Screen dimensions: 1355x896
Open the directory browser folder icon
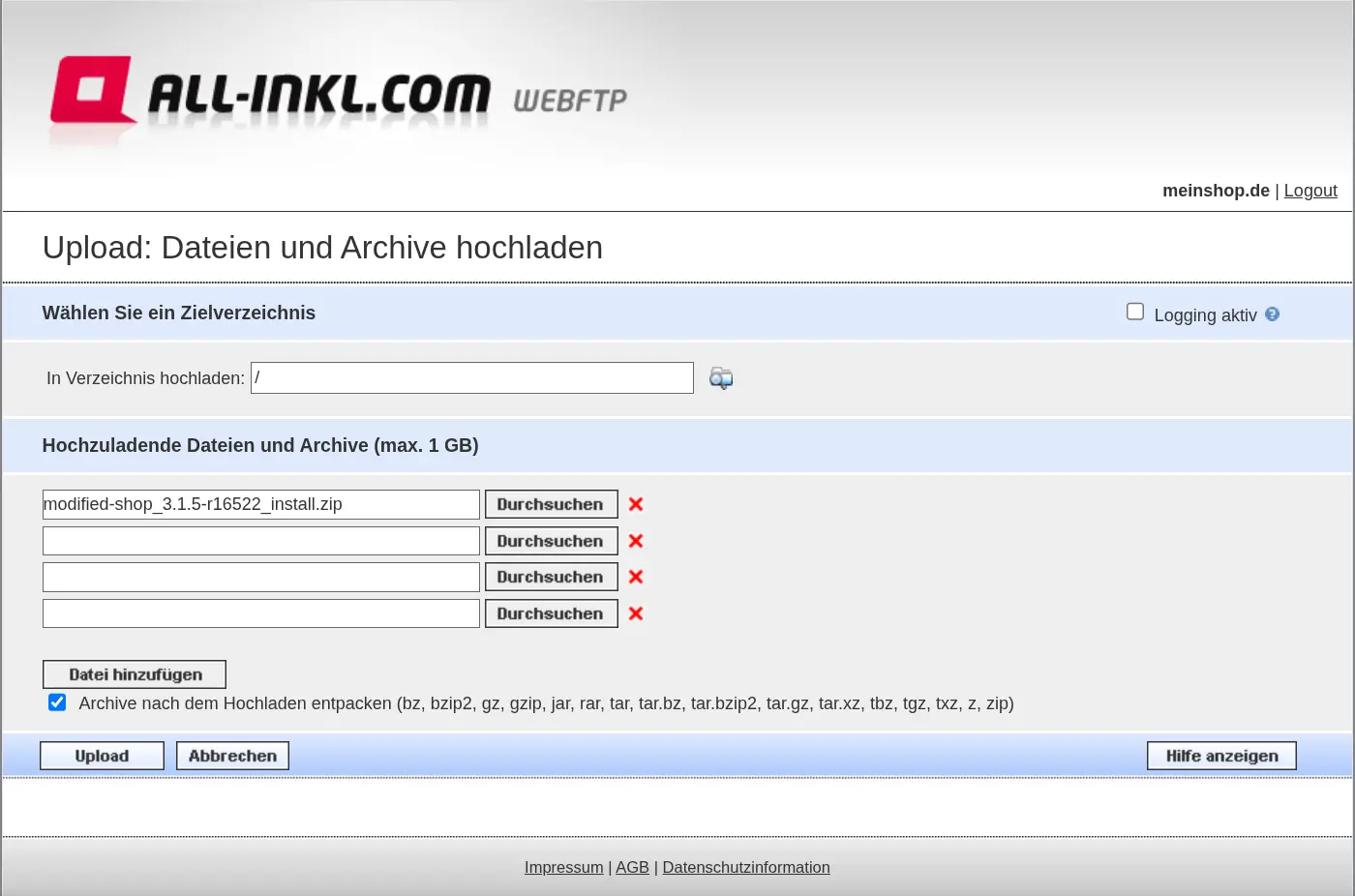721,378
